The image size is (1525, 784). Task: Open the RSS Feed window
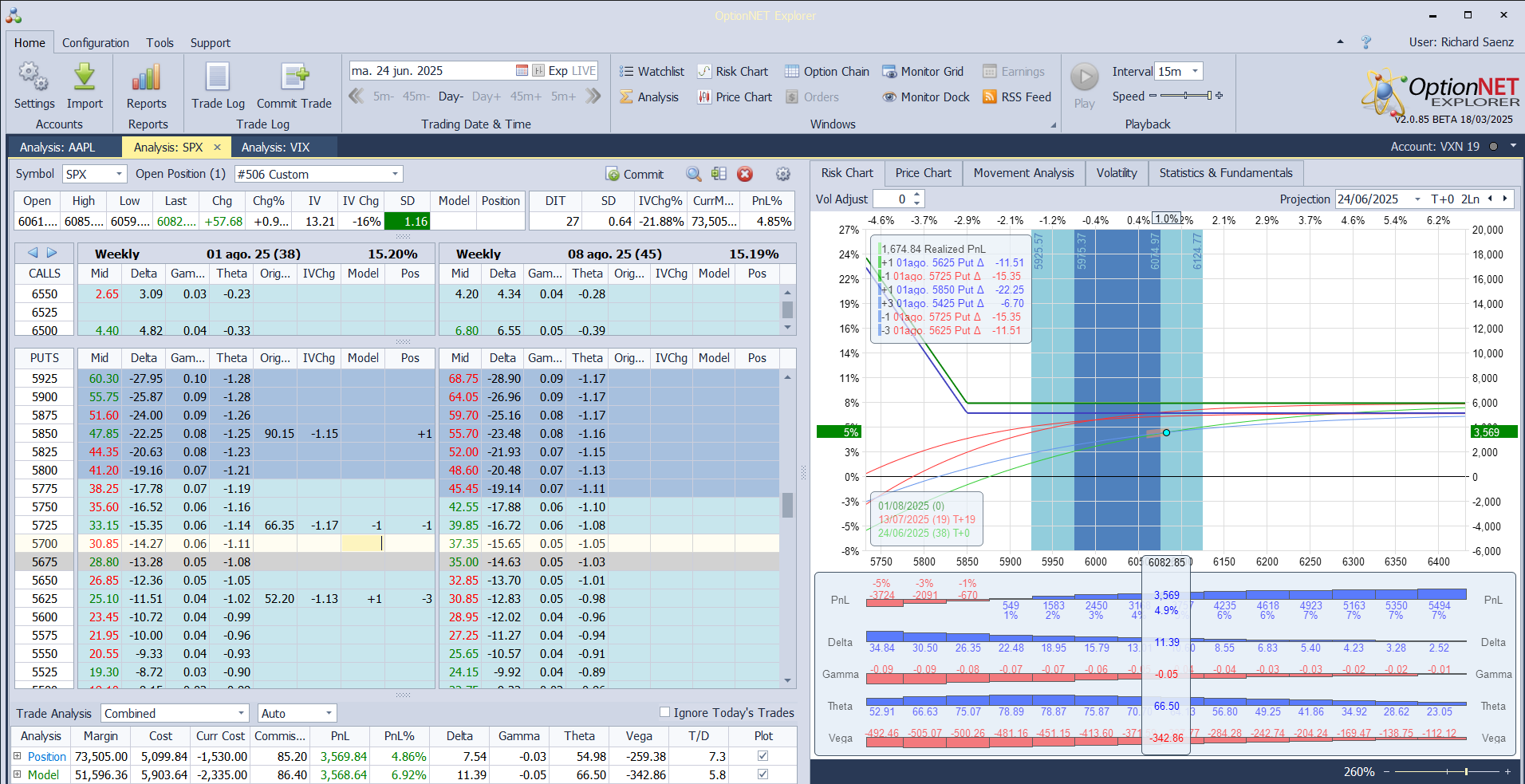pos(1017,97)
